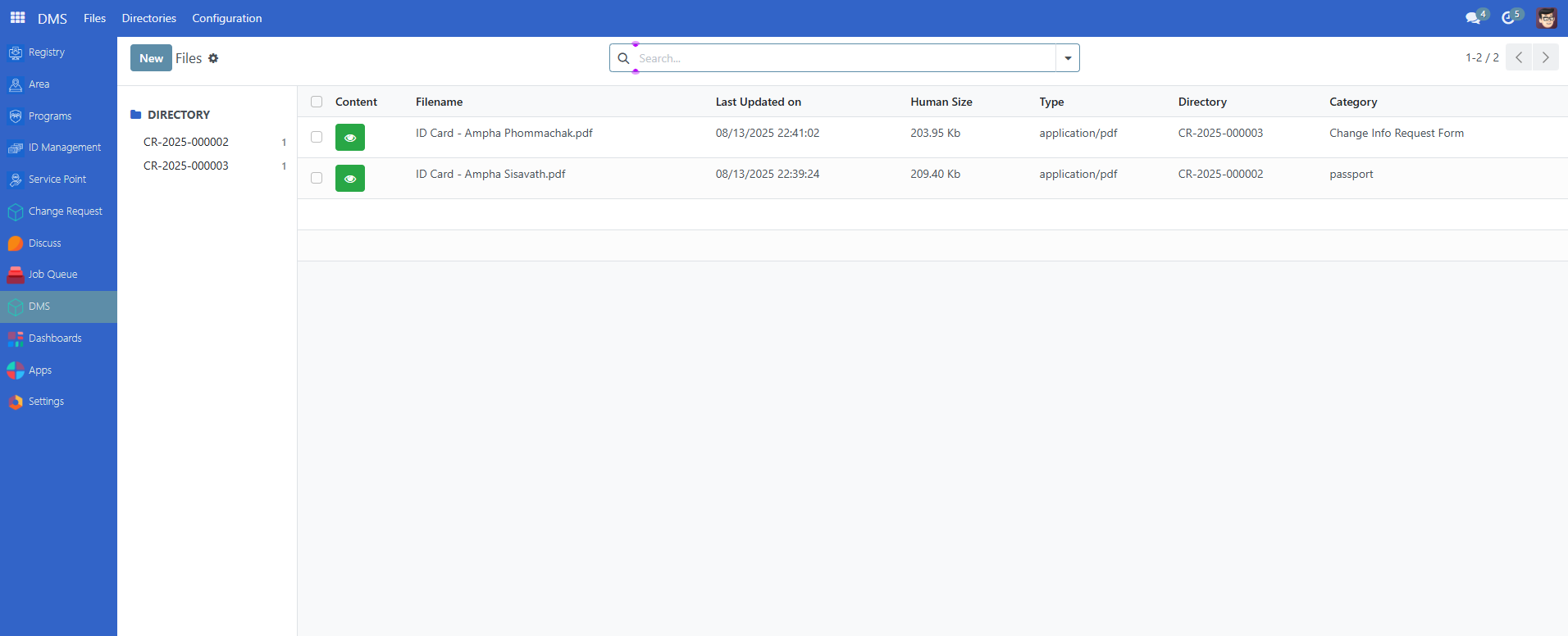Click date 08/13/2025 22:39:24
The image size is (1568, 636).
768,174
